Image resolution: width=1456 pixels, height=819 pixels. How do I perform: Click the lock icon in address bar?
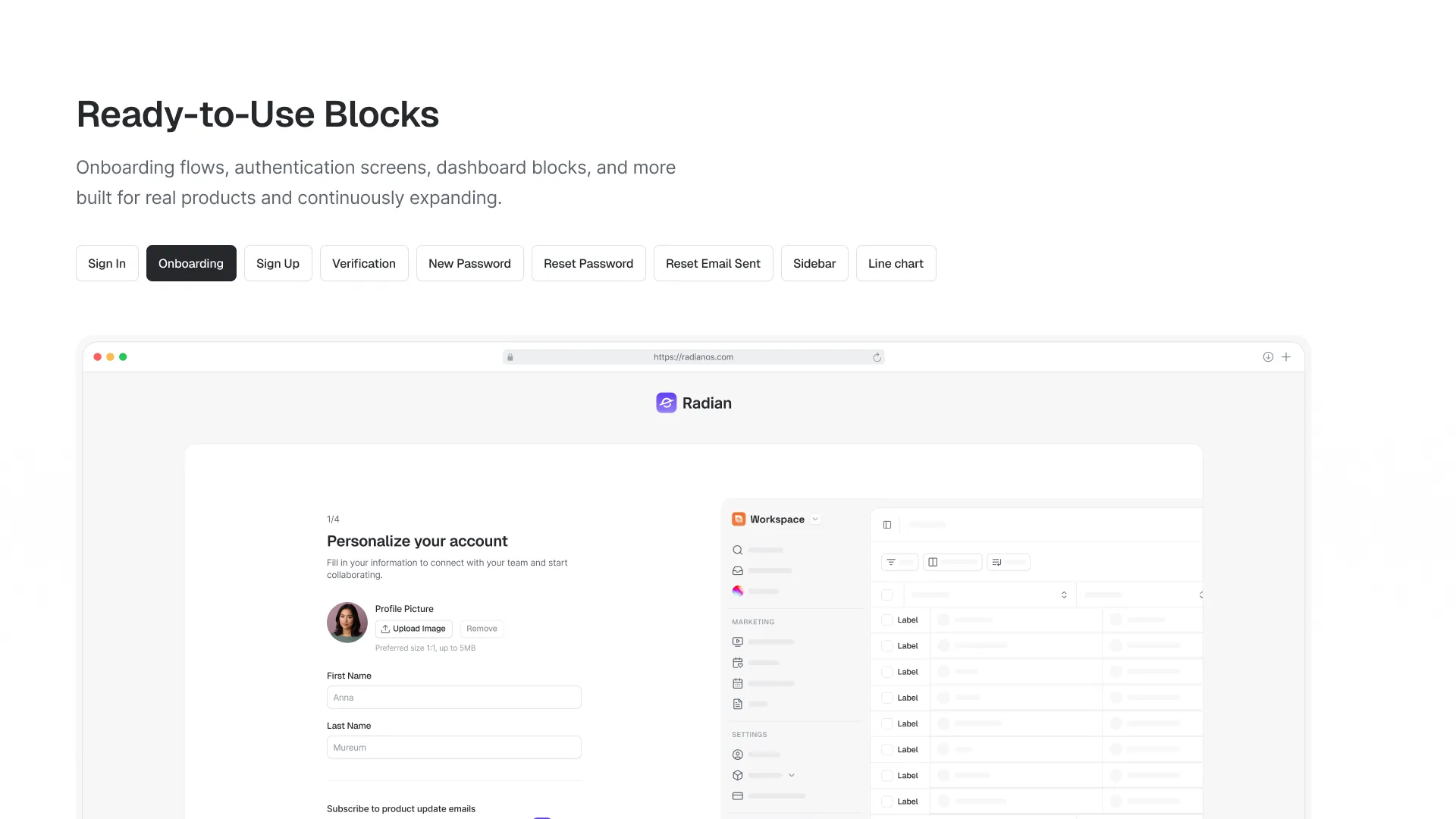click(510, 357)
